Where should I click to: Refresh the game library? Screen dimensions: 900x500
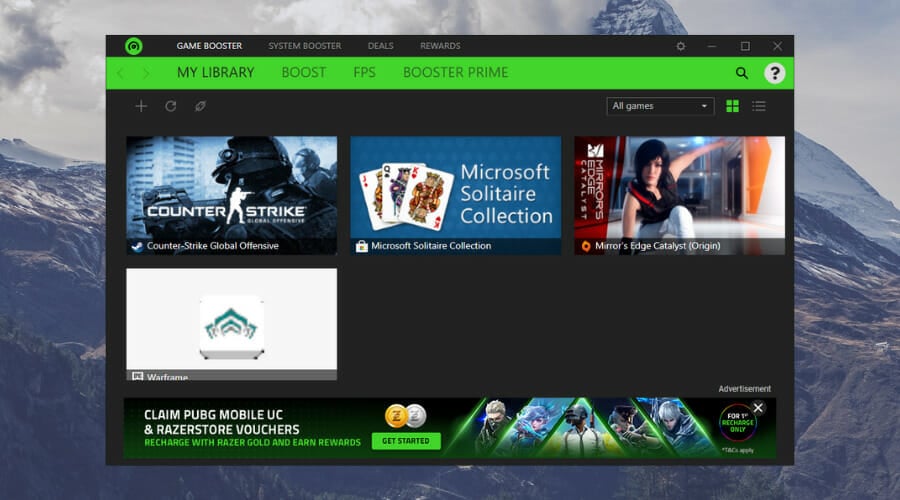point(170,106)
